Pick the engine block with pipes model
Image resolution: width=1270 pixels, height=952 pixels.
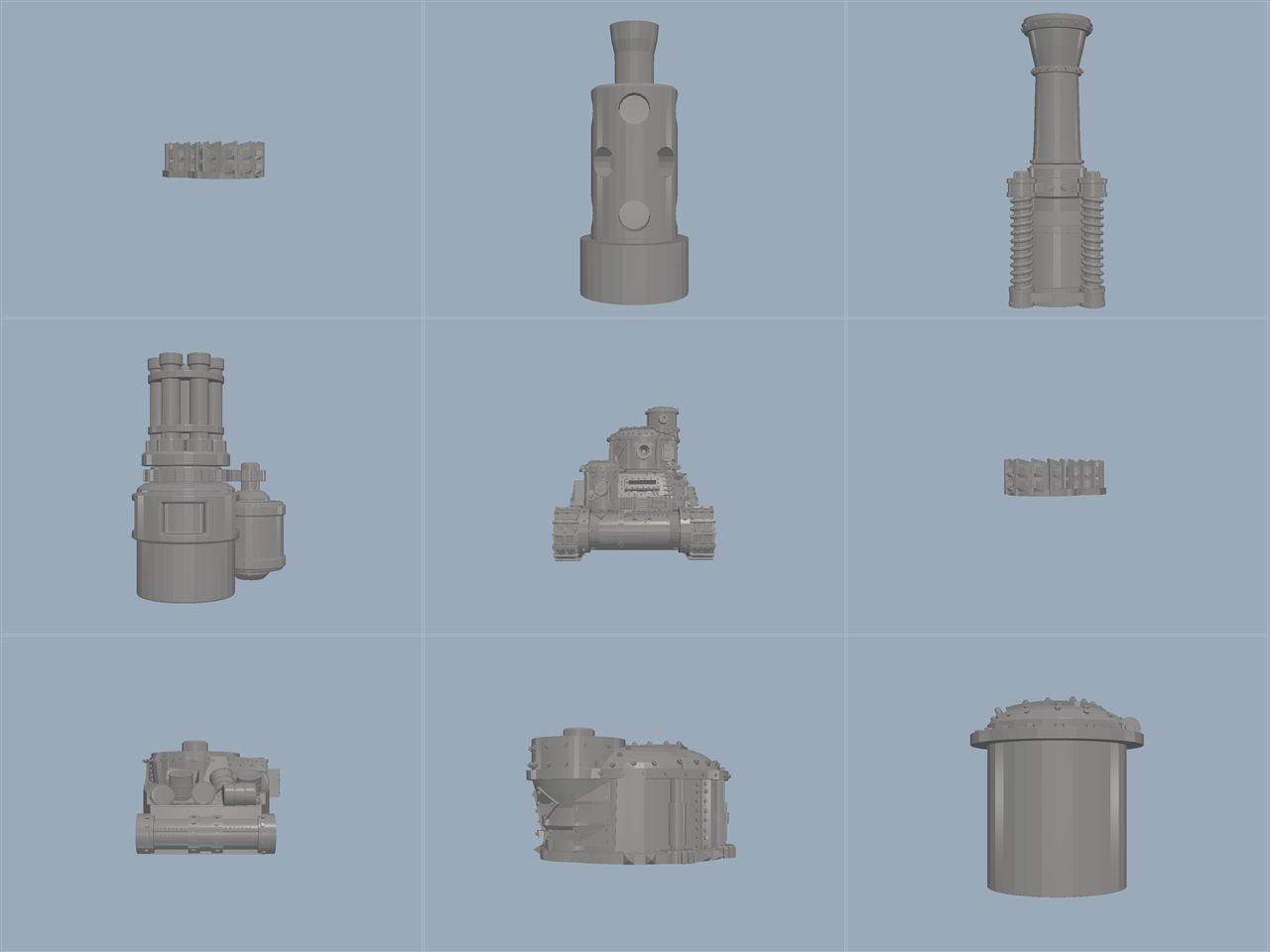click(209, 796)
